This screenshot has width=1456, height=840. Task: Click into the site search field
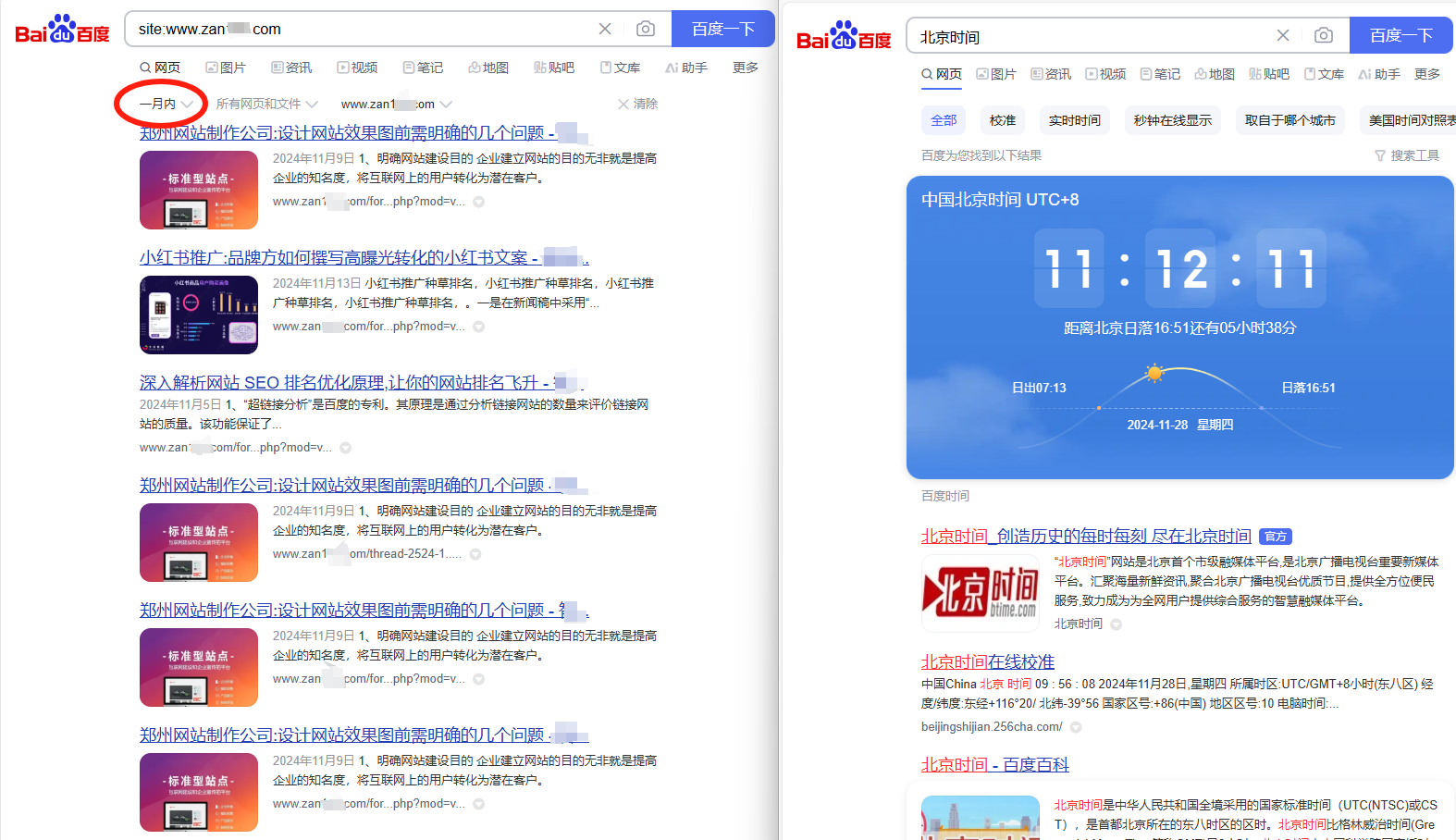click(x=361, y=29)
